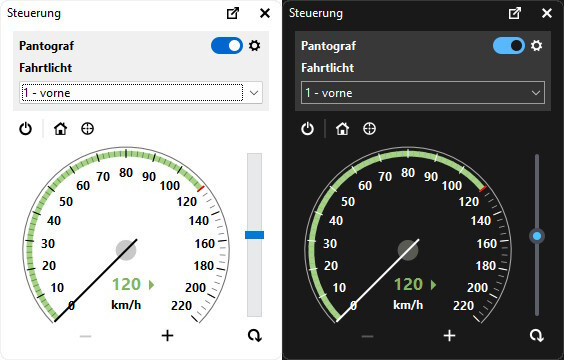Open Fahrtlicht dropdown in light panel

tap(141, 93)
